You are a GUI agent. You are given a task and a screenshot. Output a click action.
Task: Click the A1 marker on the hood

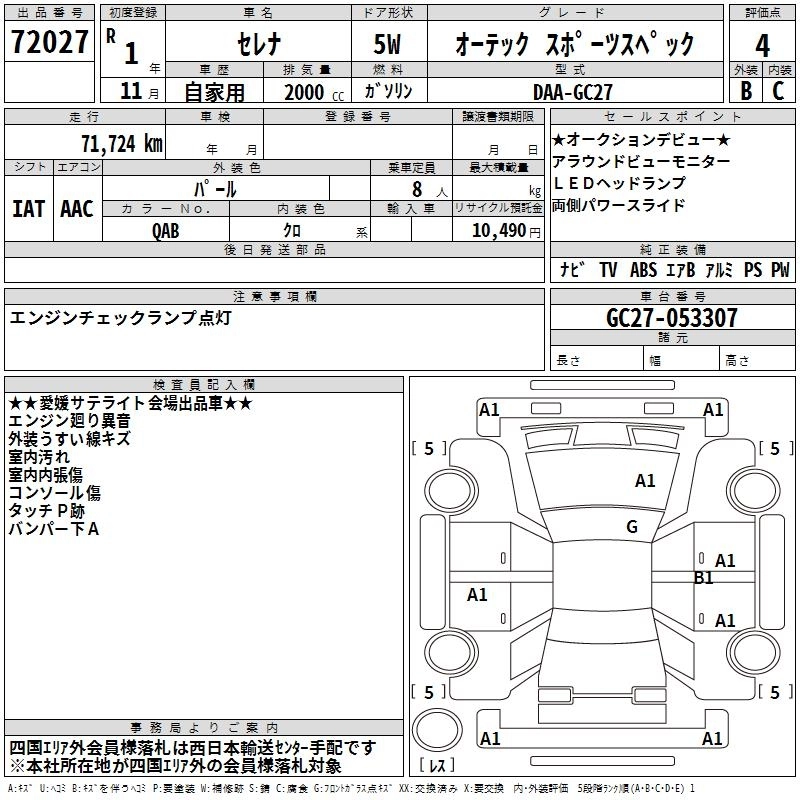coord(645,481)
